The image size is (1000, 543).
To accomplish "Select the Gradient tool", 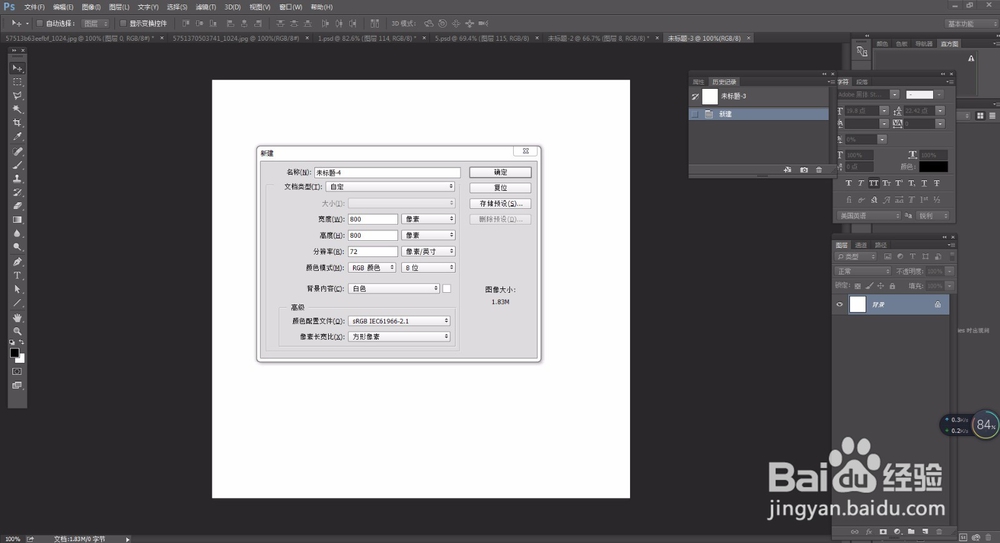I will (17, 219).
